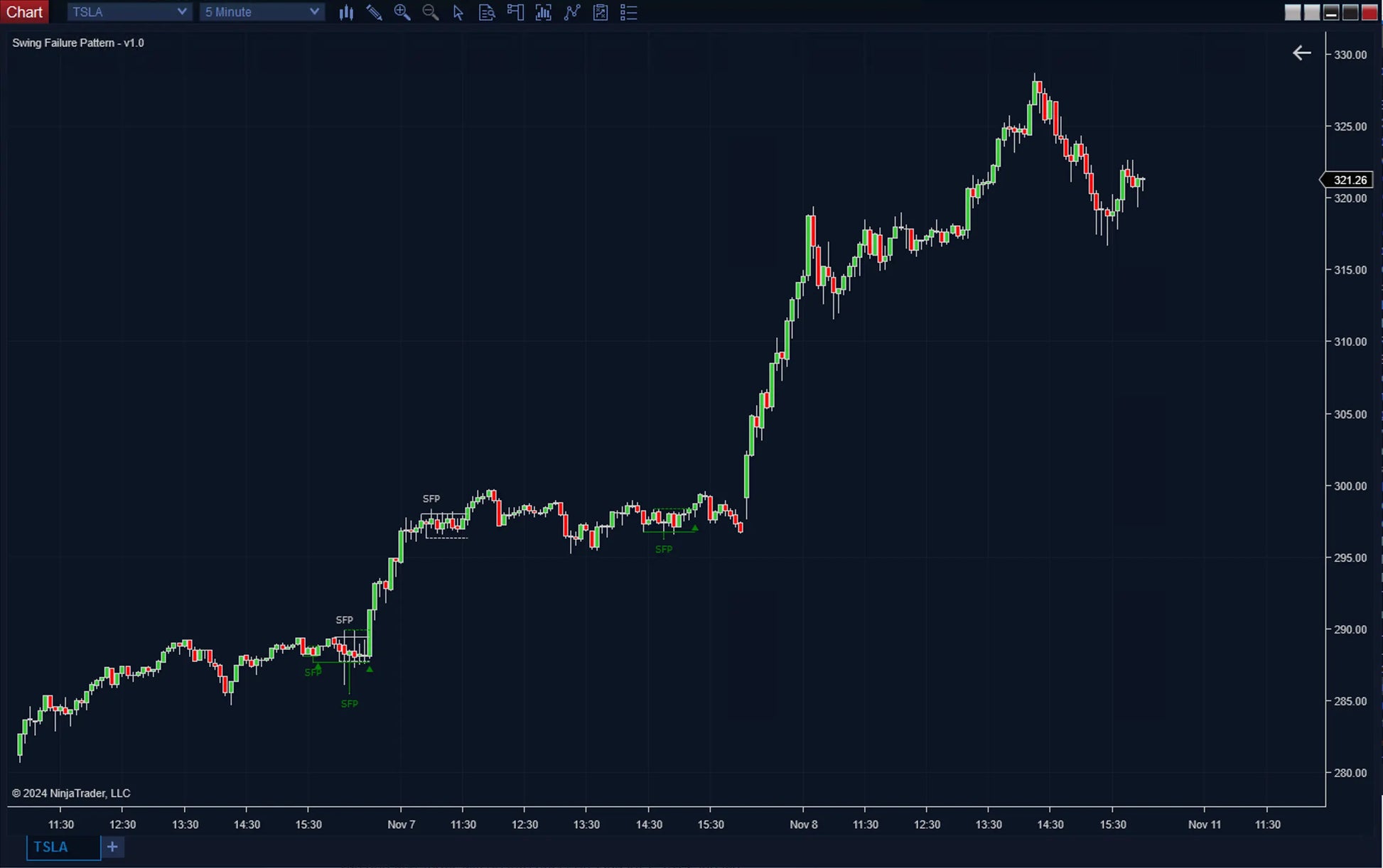Viewport: 1383px width, 868px height.
Task: Expand the 5 Minute interval dropdown
Action: pos(262,12)
